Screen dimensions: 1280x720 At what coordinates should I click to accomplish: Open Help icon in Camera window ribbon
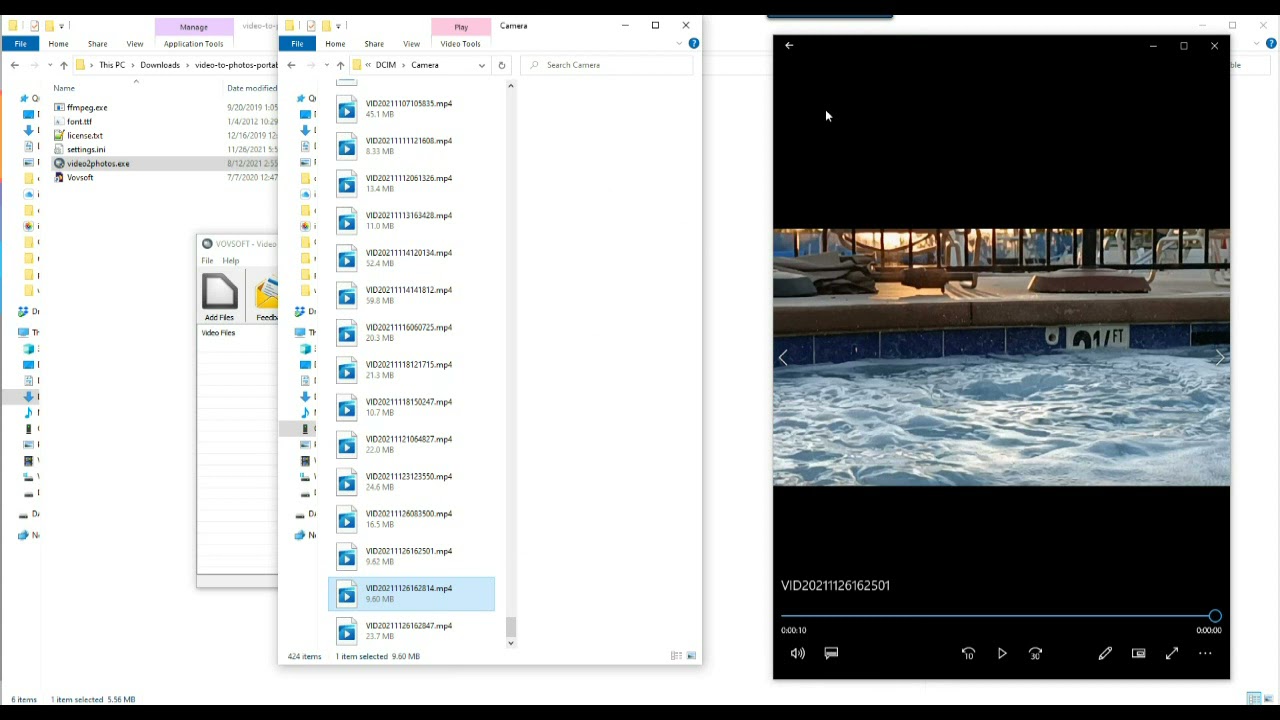click(x=694, y=44)
